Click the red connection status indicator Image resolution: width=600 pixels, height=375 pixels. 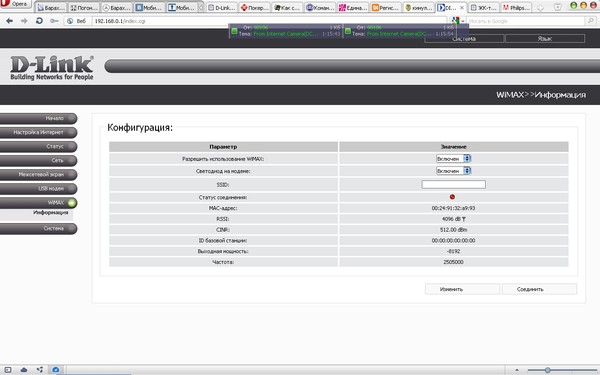(452, 197)
